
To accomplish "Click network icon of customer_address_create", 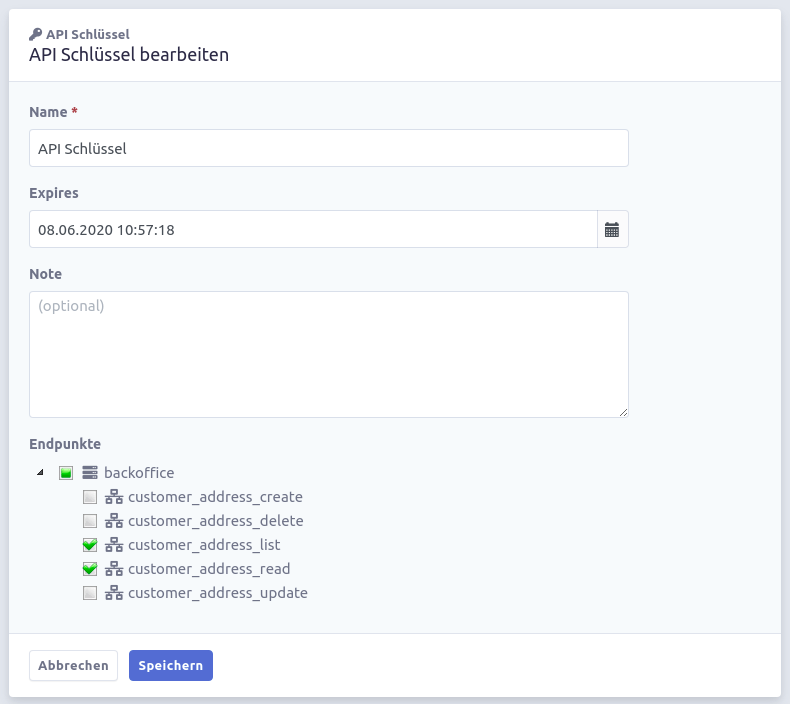I will 114,497.
